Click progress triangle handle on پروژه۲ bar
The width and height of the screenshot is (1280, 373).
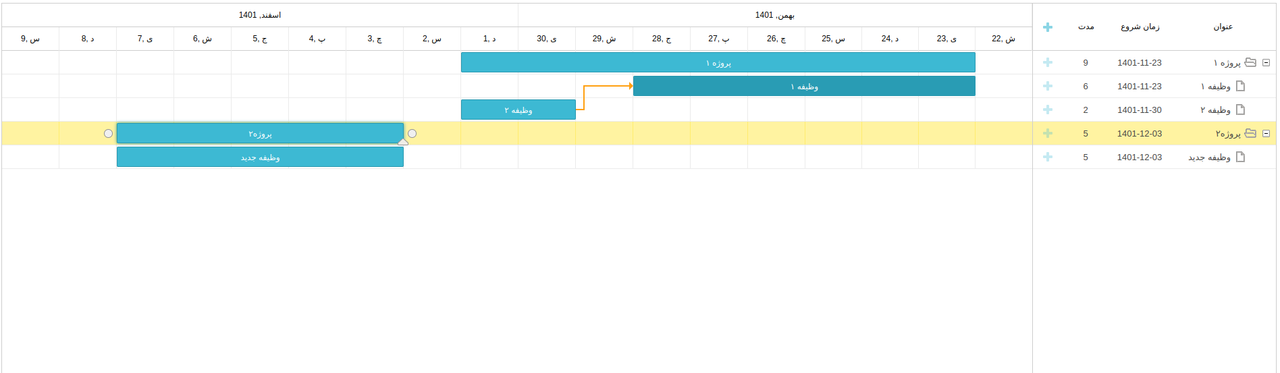(403, 142)
